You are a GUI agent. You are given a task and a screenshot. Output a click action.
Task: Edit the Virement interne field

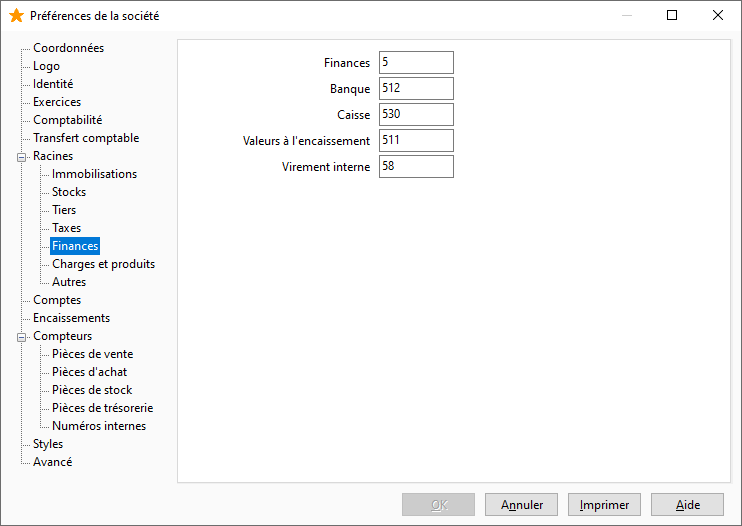click(416, 167)
